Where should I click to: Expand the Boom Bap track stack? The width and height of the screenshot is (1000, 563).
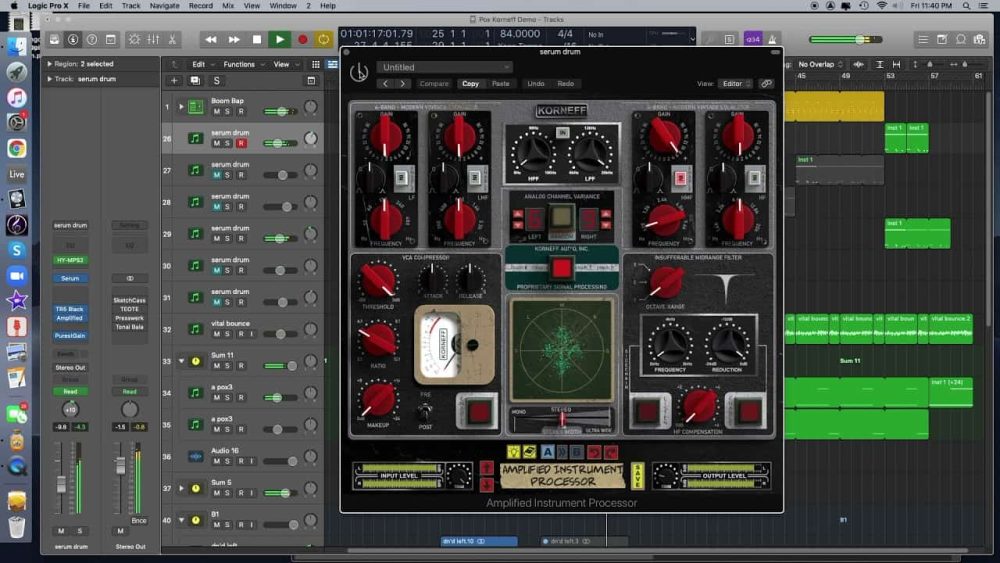pyautogui.click(x=181, y=106)
